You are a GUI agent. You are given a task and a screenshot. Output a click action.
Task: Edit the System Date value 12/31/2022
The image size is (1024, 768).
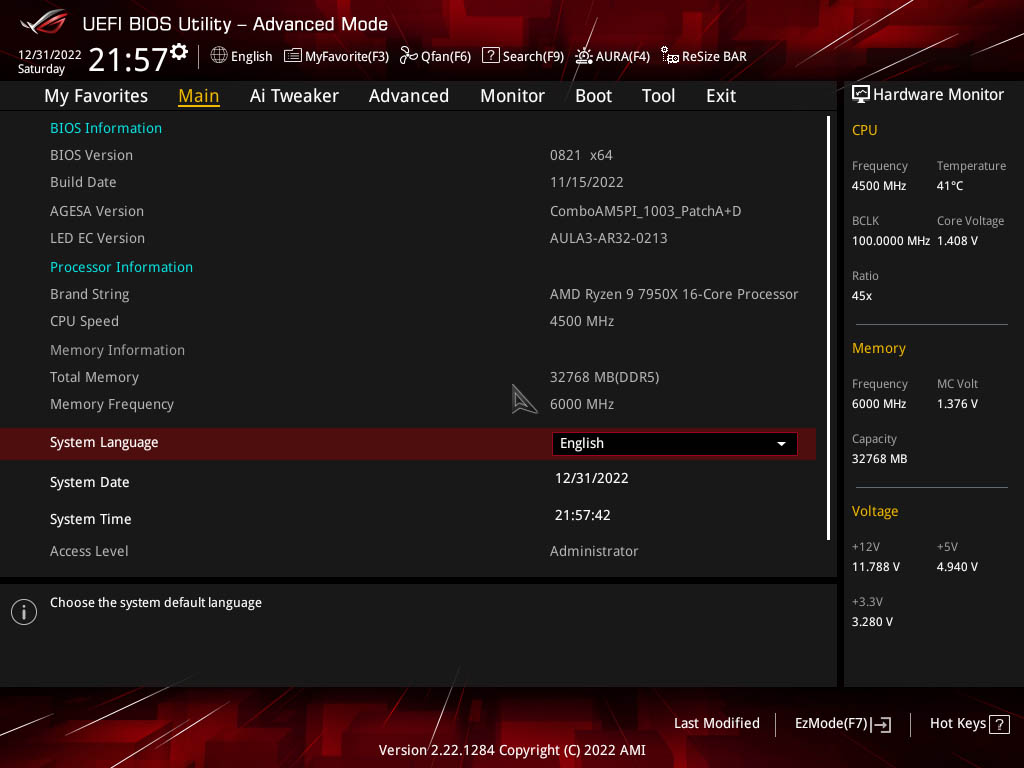[x=592, y=478]
